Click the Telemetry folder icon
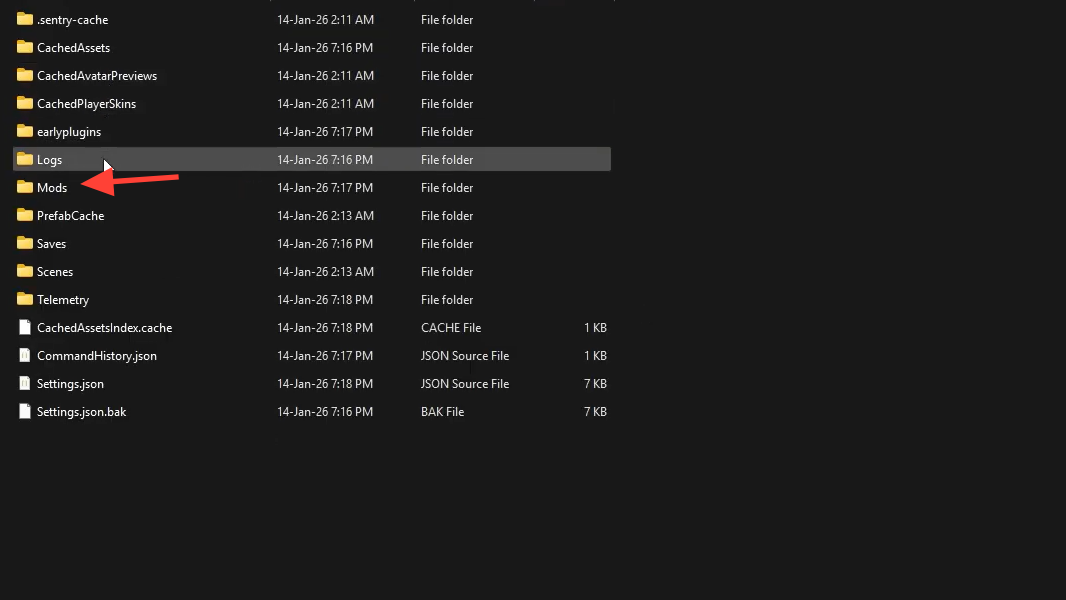1066x600 pixels. pyautogui.click(x=25, y=299)
